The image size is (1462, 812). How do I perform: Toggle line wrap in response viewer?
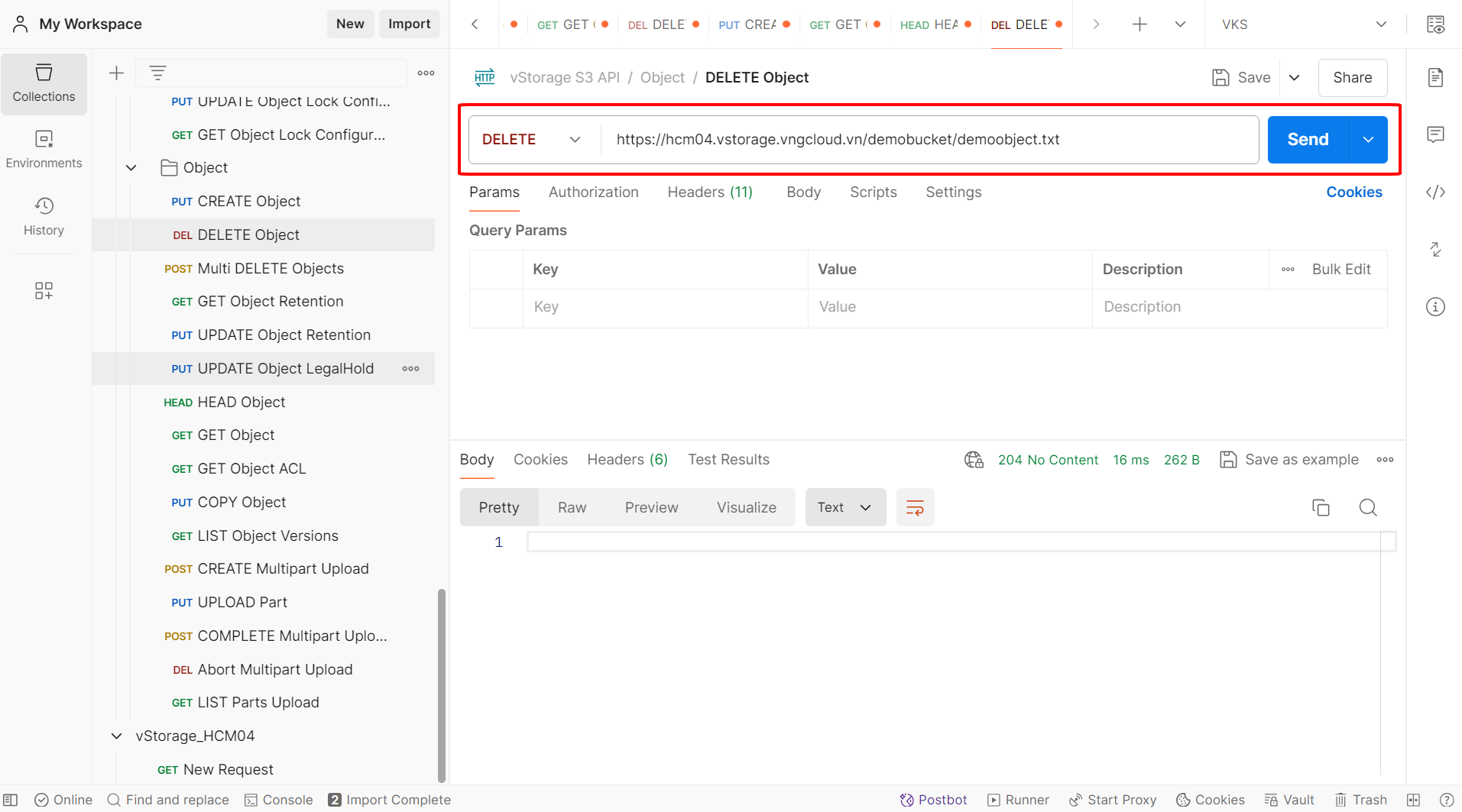[915, 507]
